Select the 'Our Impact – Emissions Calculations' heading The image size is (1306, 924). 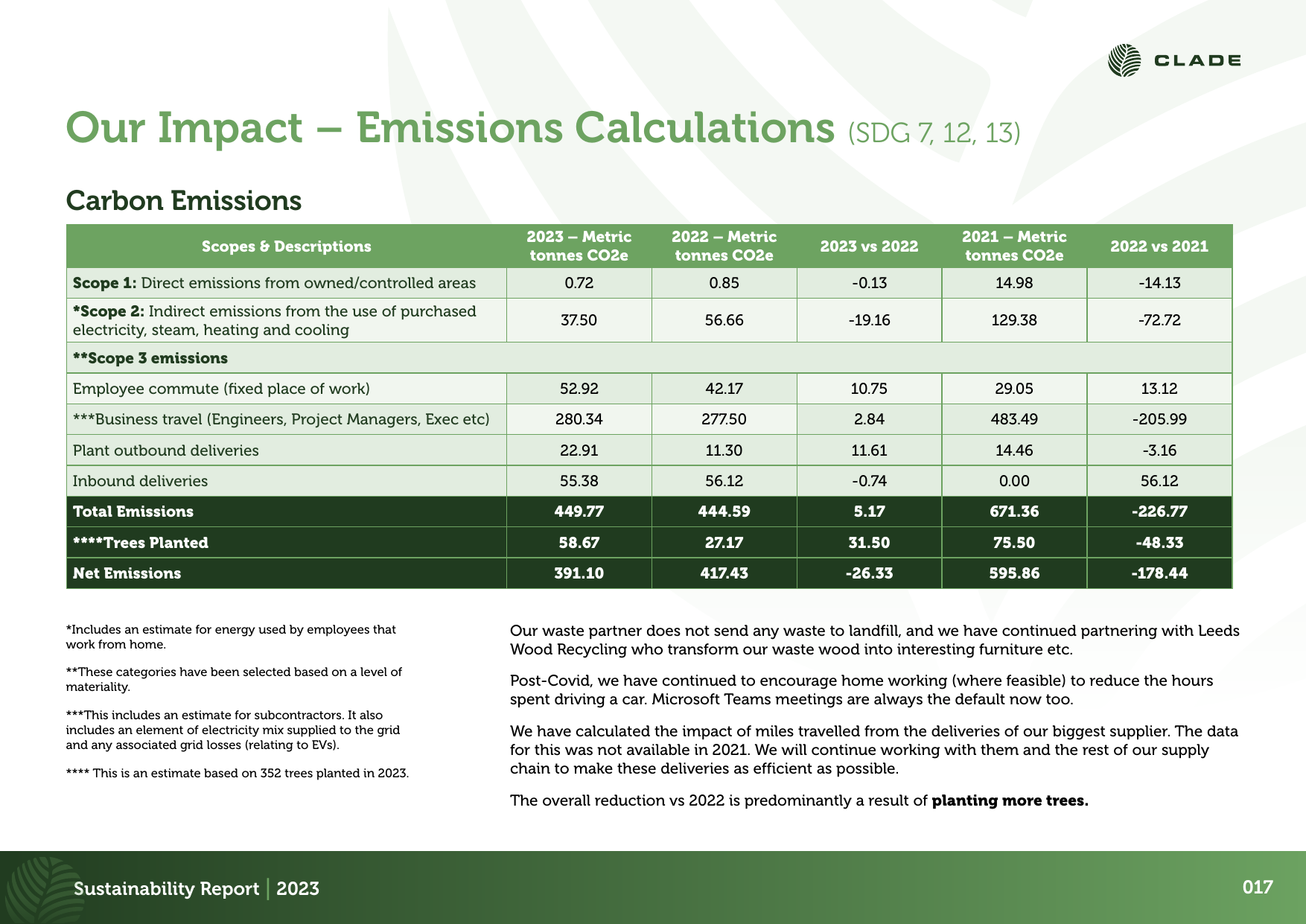(x=450, y=127)
